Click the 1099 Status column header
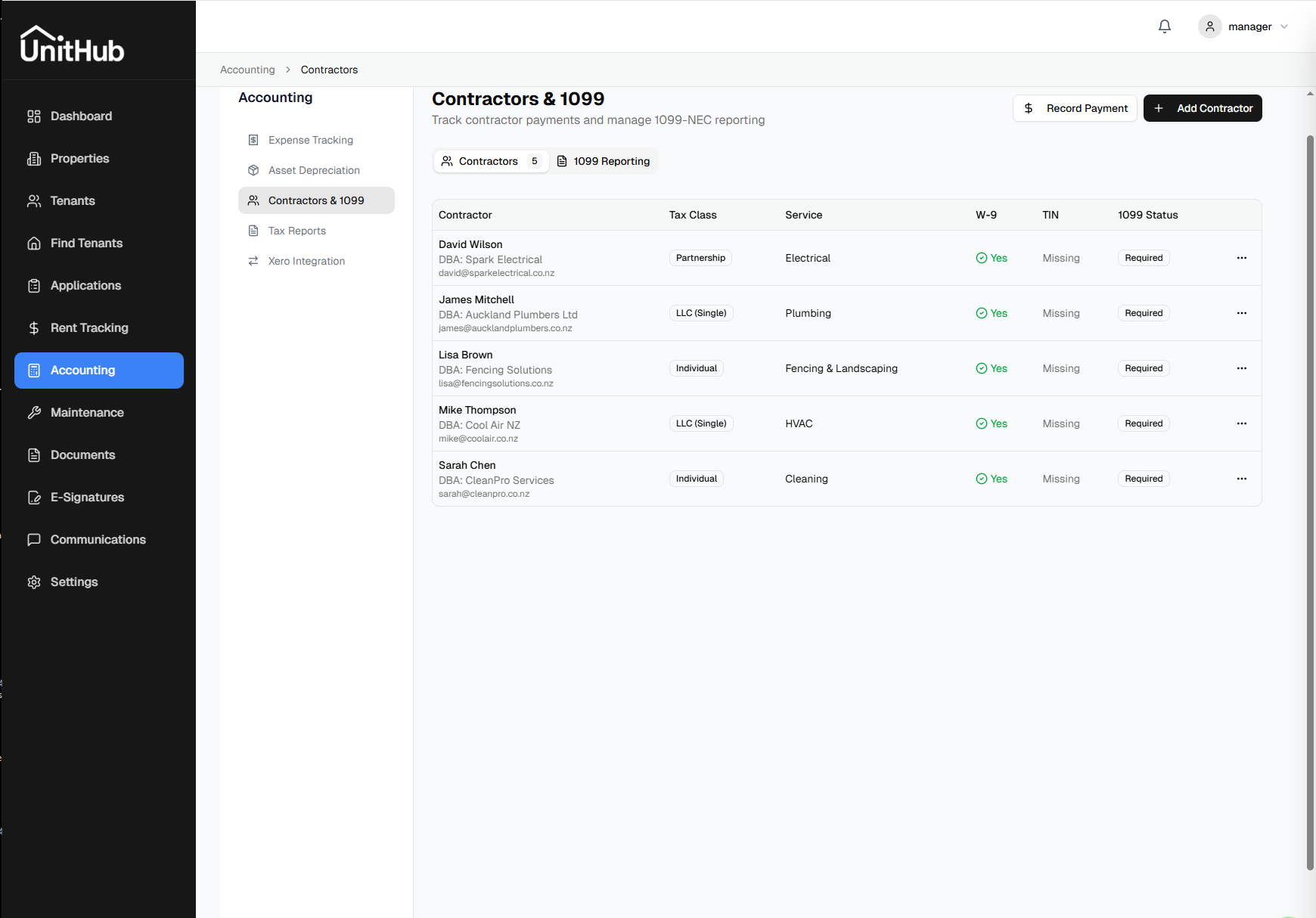 tap(1148, 215)
